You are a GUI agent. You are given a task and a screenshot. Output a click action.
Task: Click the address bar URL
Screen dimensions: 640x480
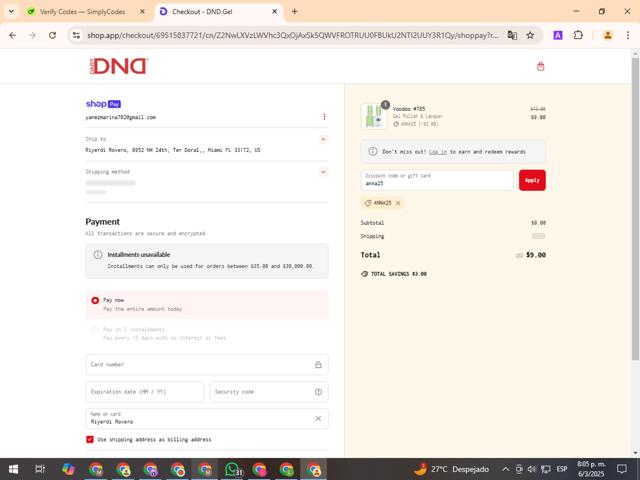(293, 36)
